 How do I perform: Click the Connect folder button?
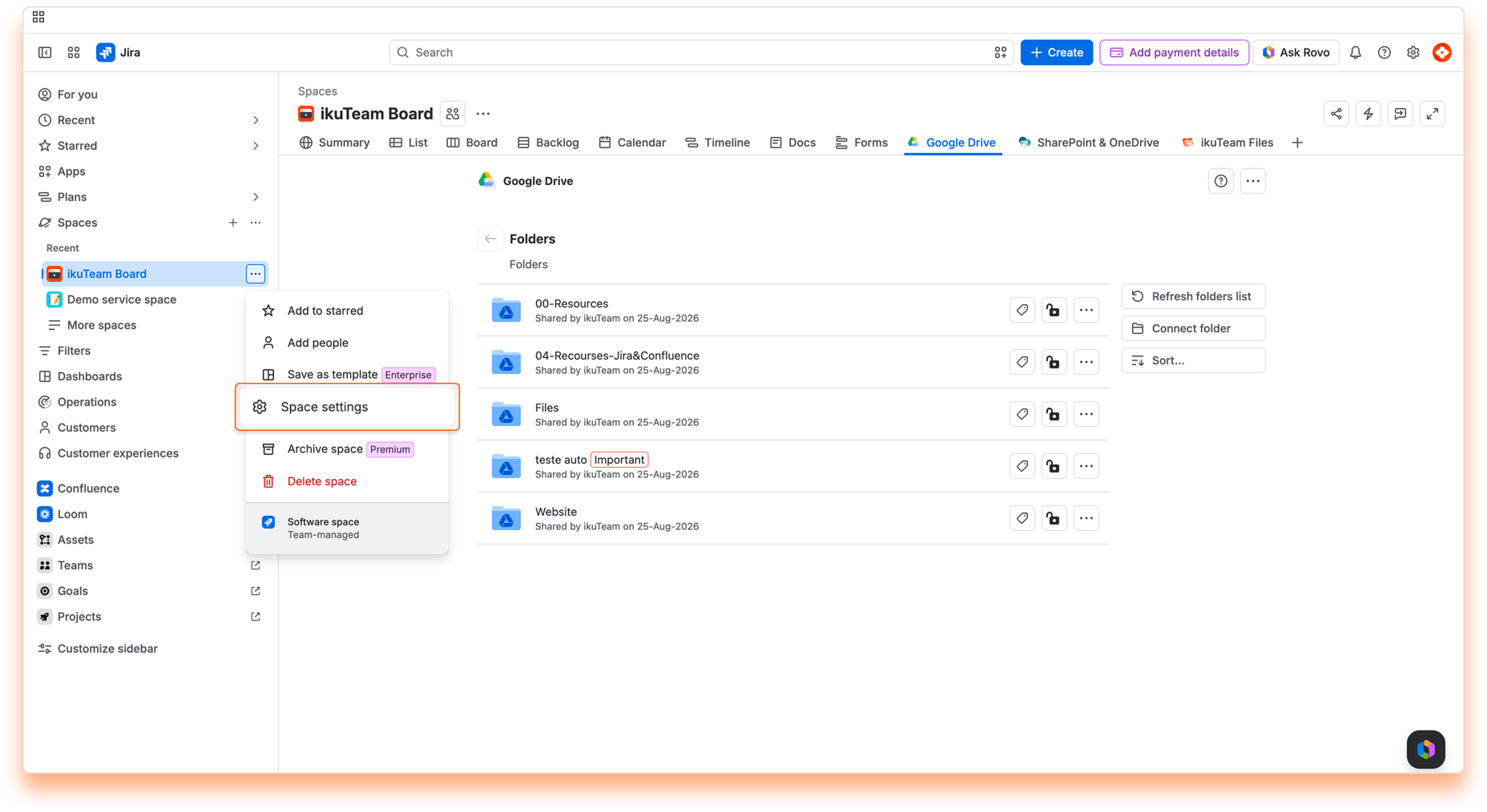tap(1193, 328)
